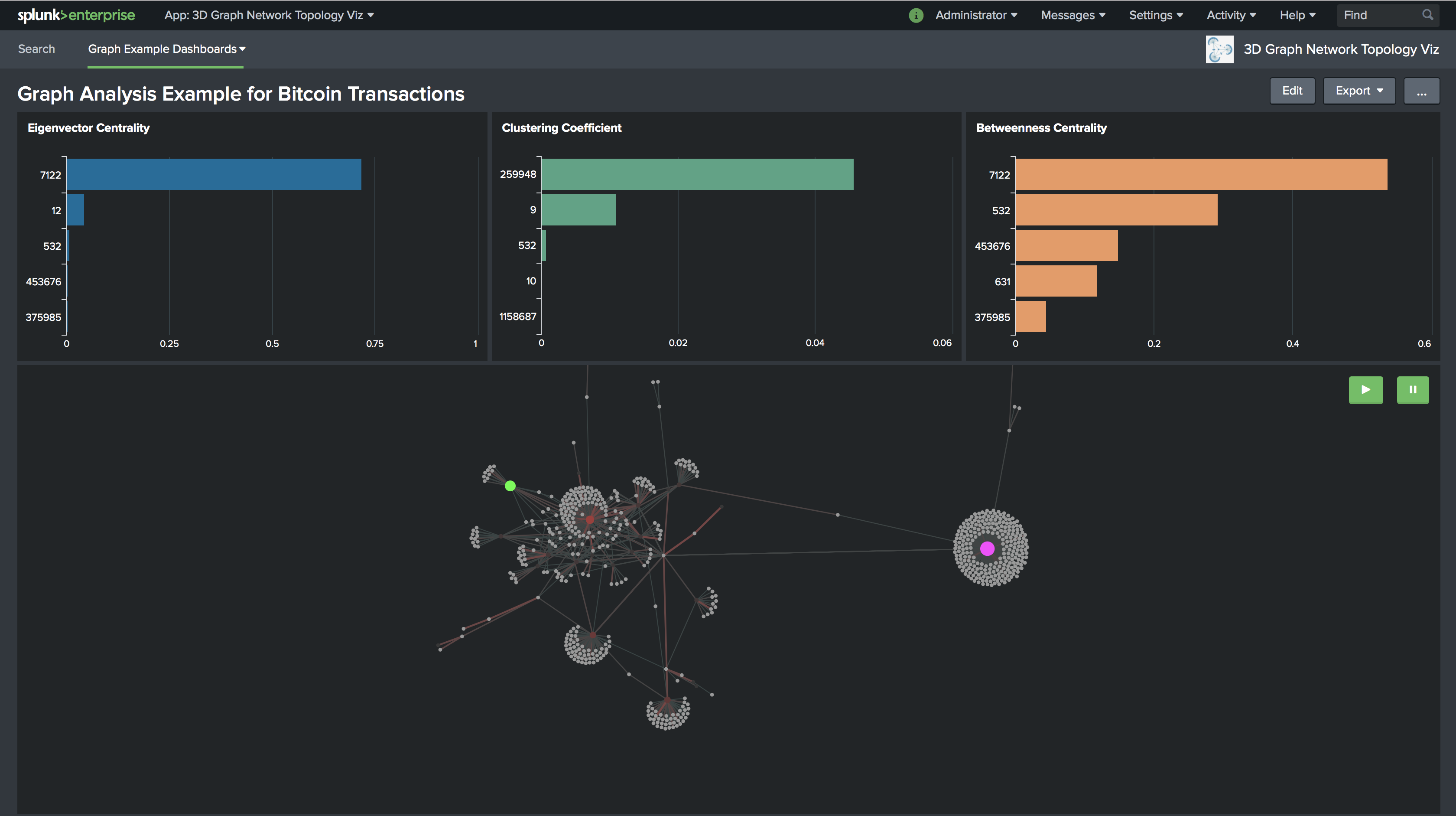Select the green highlighted graph node
Viewport: 1456px width, 816px height.
510,486
